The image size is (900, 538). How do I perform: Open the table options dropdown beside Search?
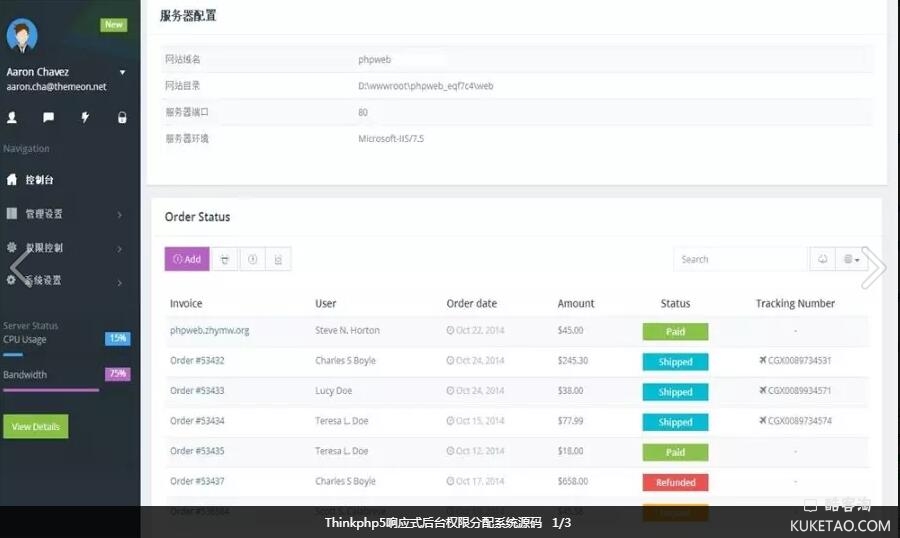coord(852,259)
